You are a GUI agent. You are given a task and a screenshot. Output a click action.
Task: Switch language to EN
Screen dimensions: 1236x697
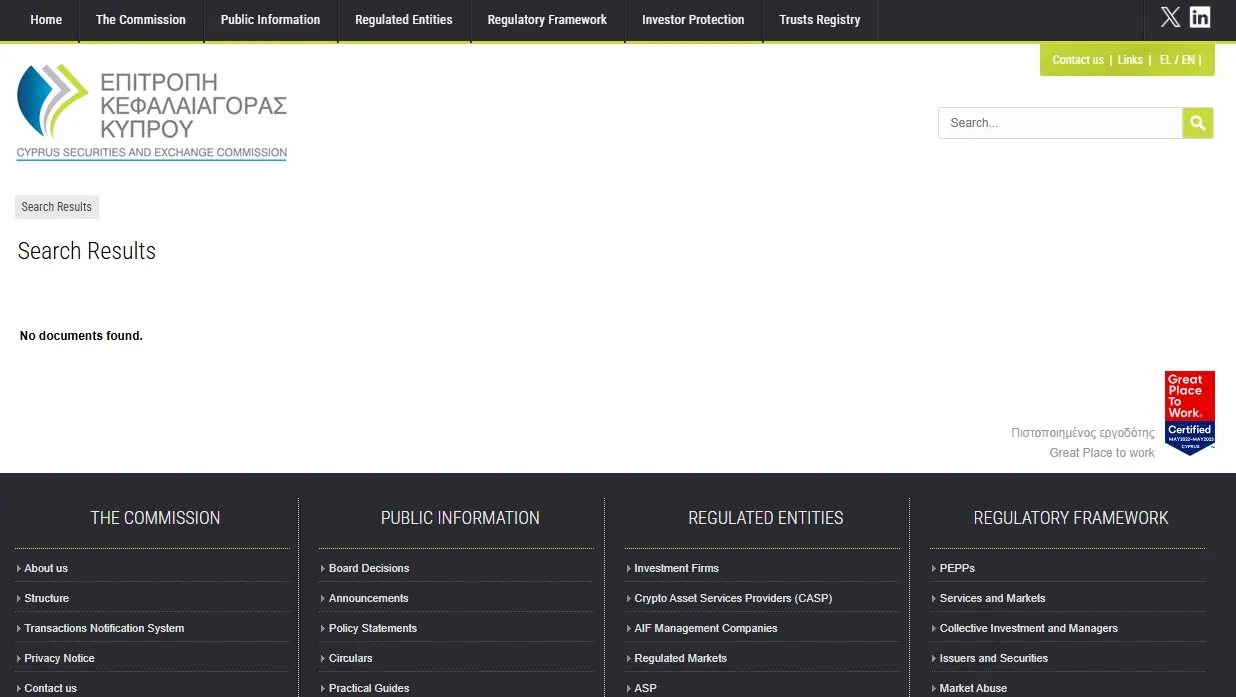coord(1188,60)
